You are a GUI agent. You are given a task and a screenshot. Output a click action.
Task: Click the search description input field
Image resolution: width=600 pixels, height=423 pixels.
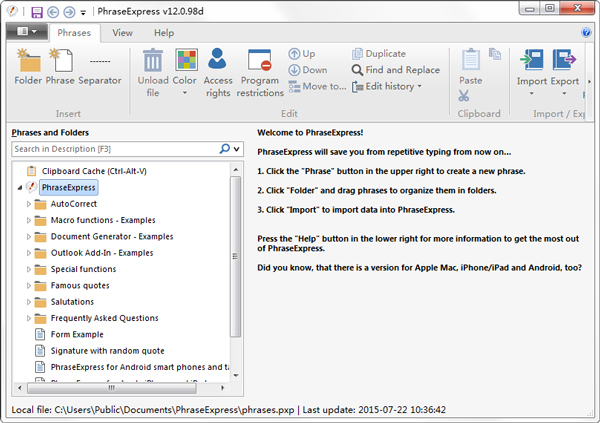[x=115, y=149]
